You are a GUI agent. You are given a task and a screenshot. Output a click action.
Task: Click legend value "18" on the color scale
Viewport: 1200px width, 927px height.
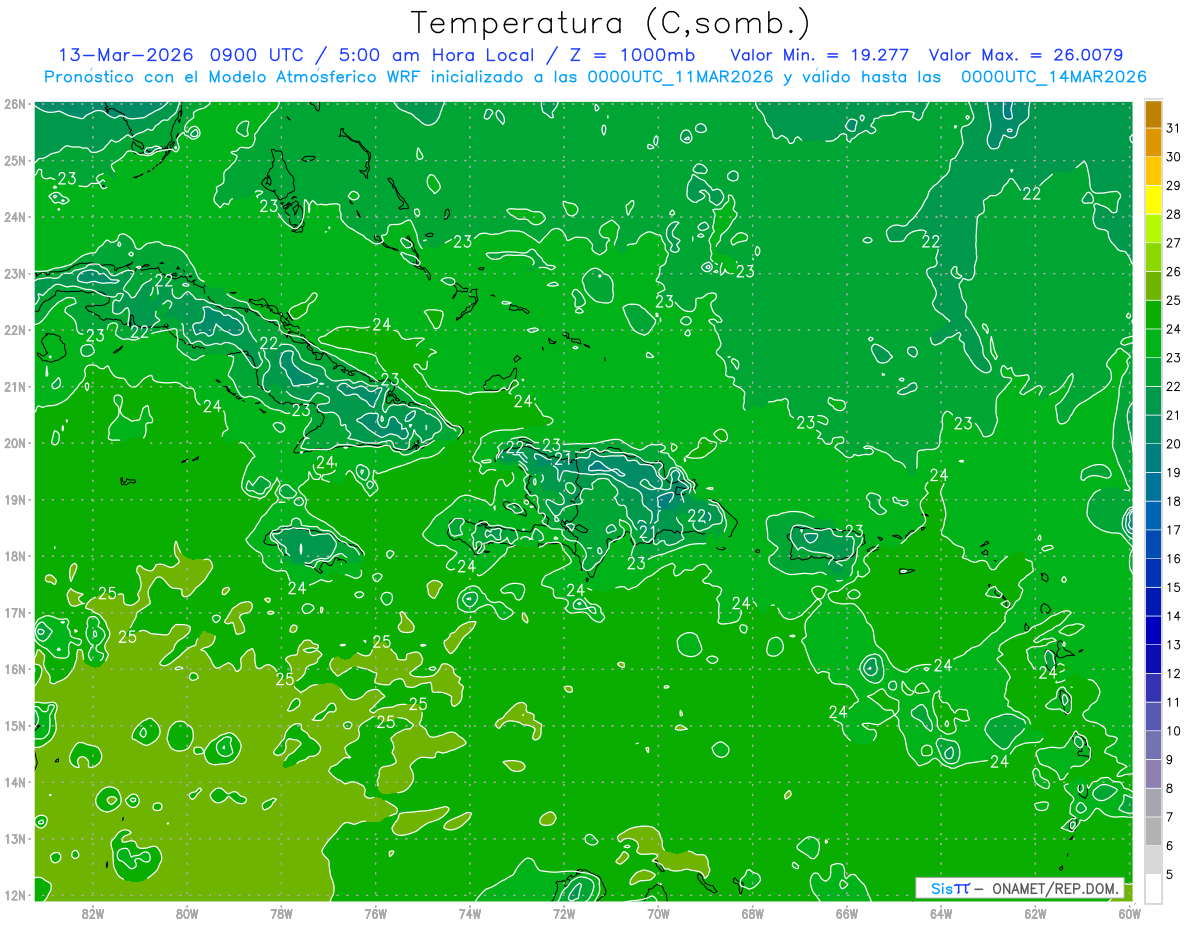pyautogui.click(x=1173, y=501)
